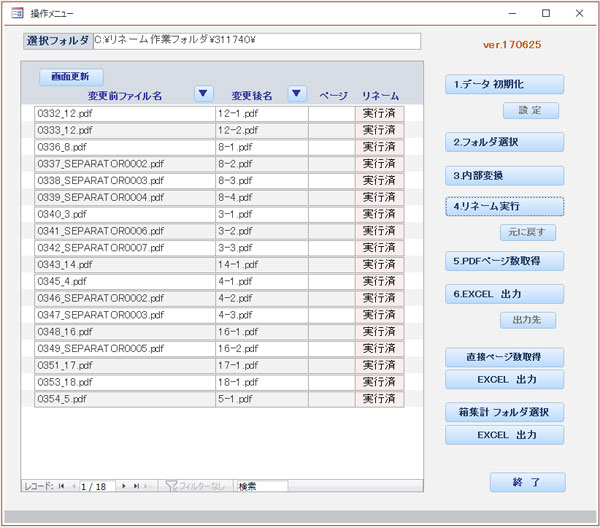Screen dimensions: 600x528
Task: Open dropdown next to 変更後名 header
Action: tap(297, 94)
